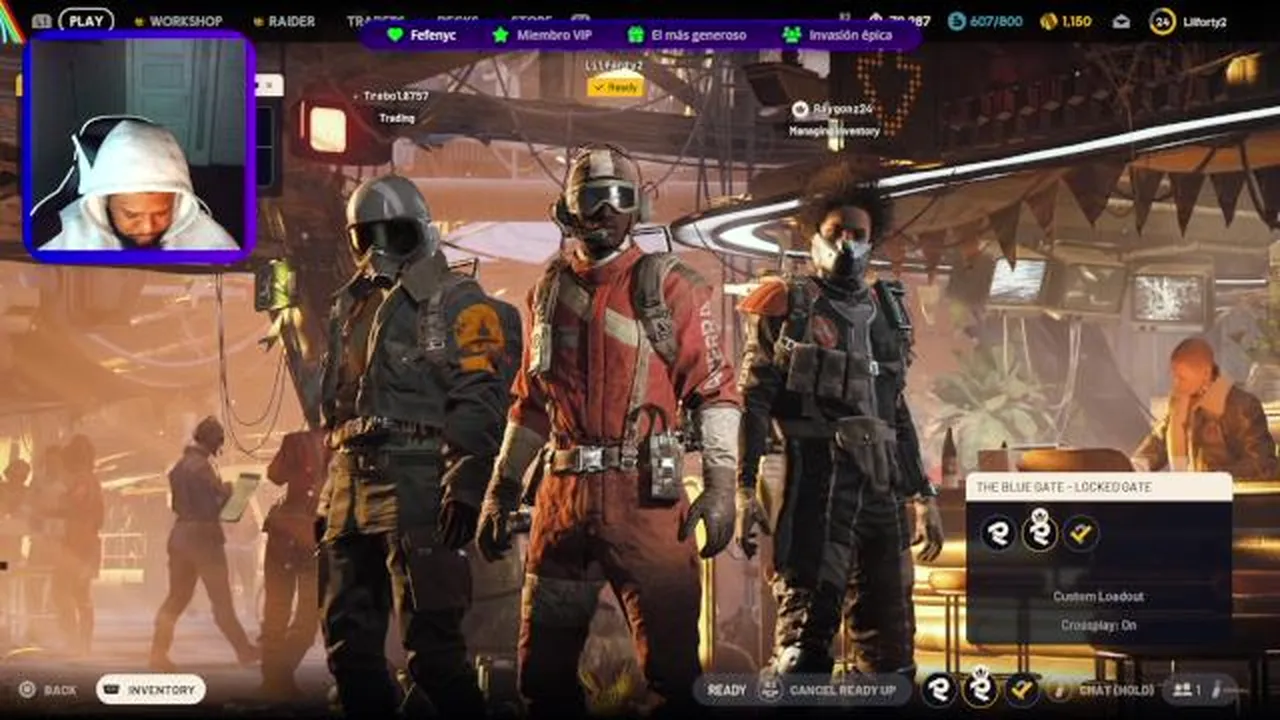Click the Miembro VIP star badge
The image size is (1280, 720).
pos(543,35)
